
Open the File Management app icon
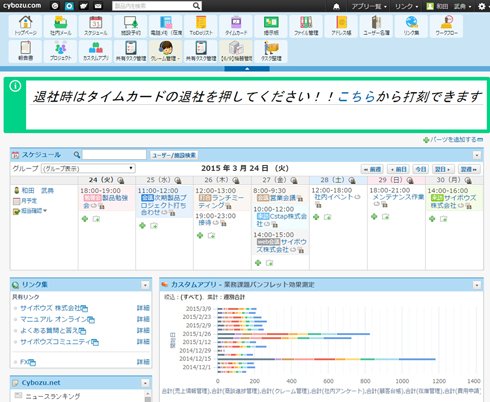[x=306, y=26]
